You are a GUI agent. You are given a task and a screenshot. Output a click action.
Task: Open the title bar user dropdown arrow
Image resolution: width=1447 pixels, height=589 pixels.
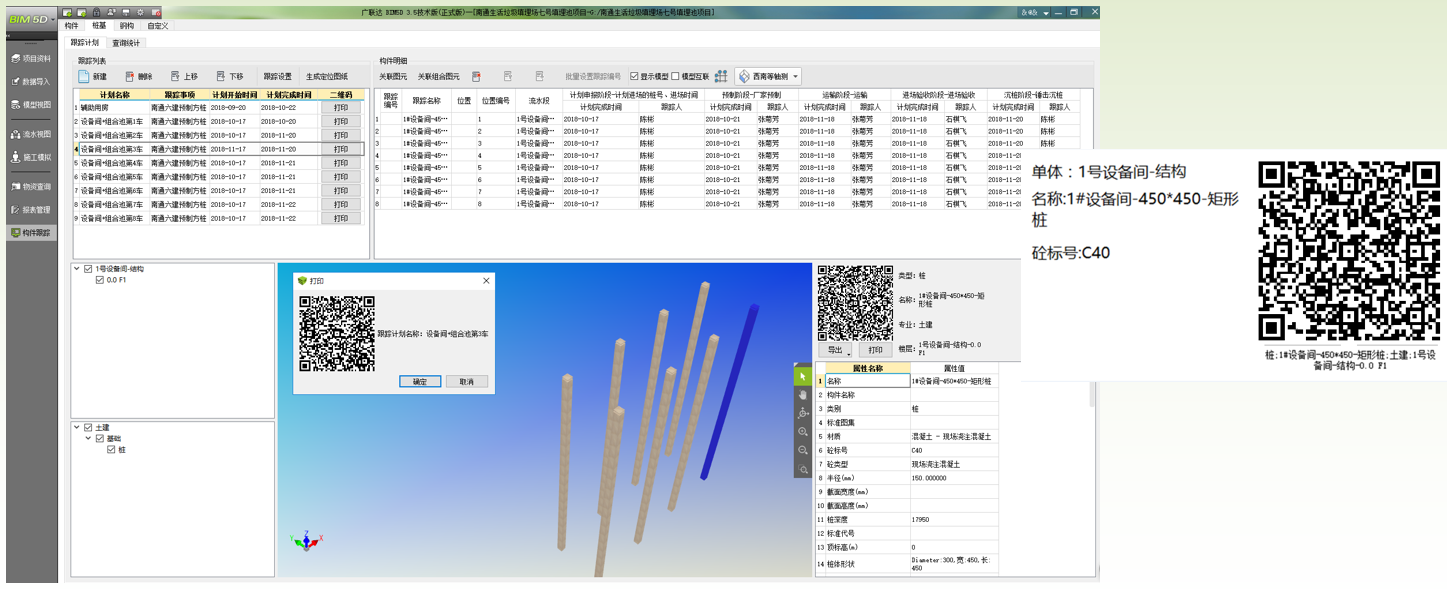point(1046,13)
